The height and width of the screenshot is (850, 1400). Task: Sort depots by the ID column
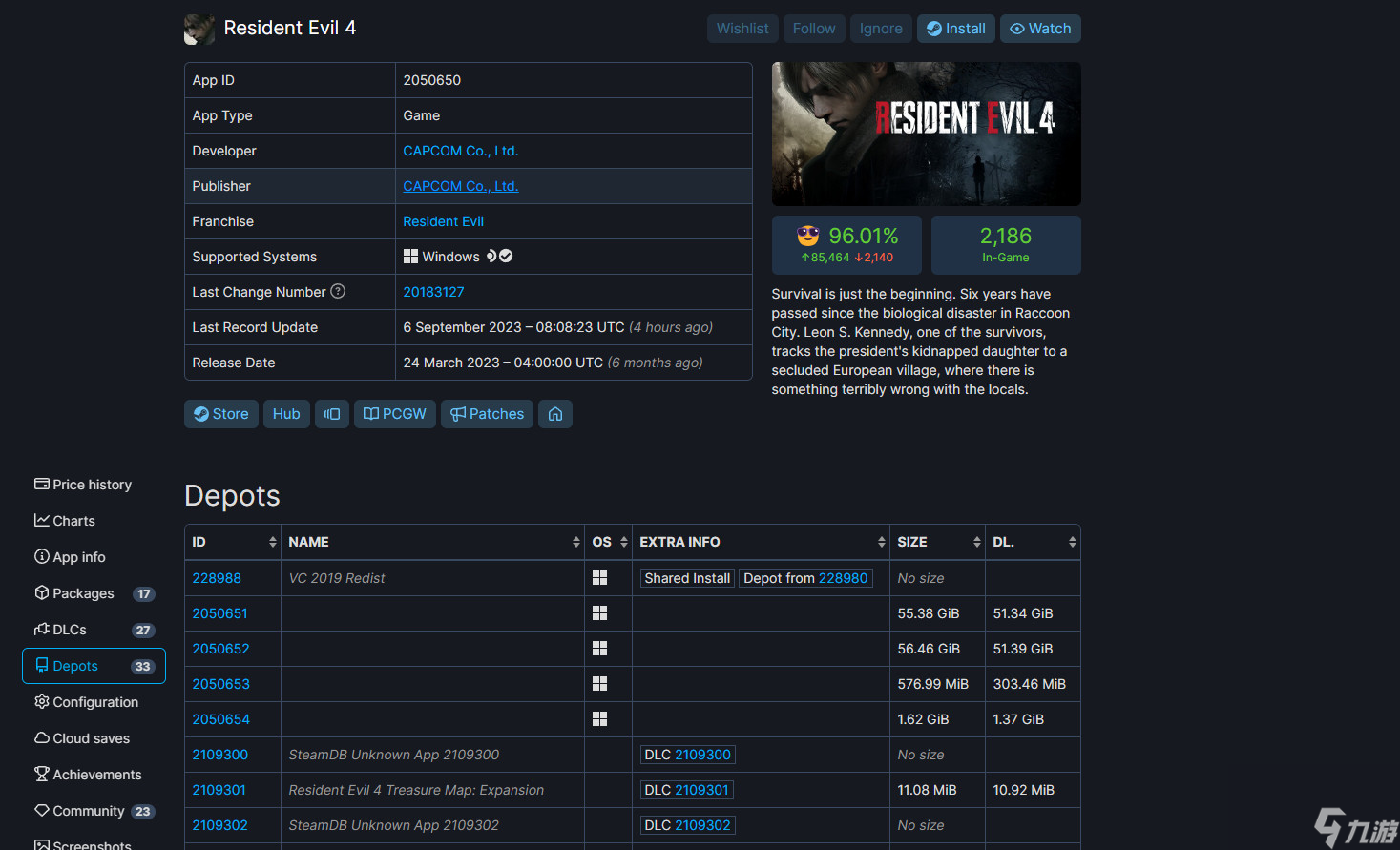tap(233, 542)
